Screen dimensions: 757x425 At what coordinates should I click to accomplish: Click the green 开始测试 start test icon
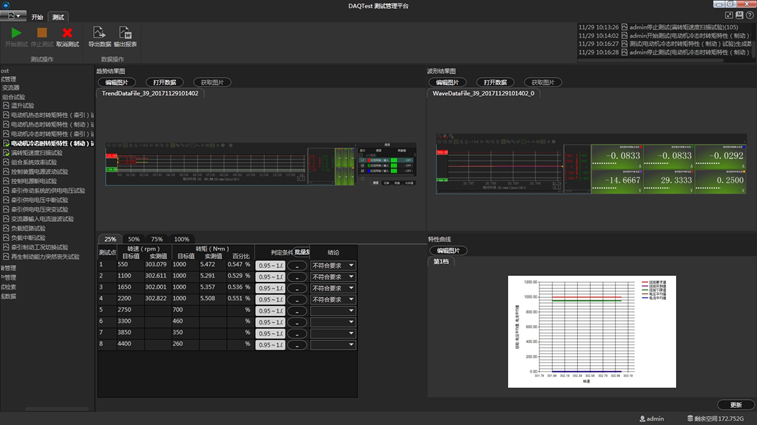tap(16, 33)
